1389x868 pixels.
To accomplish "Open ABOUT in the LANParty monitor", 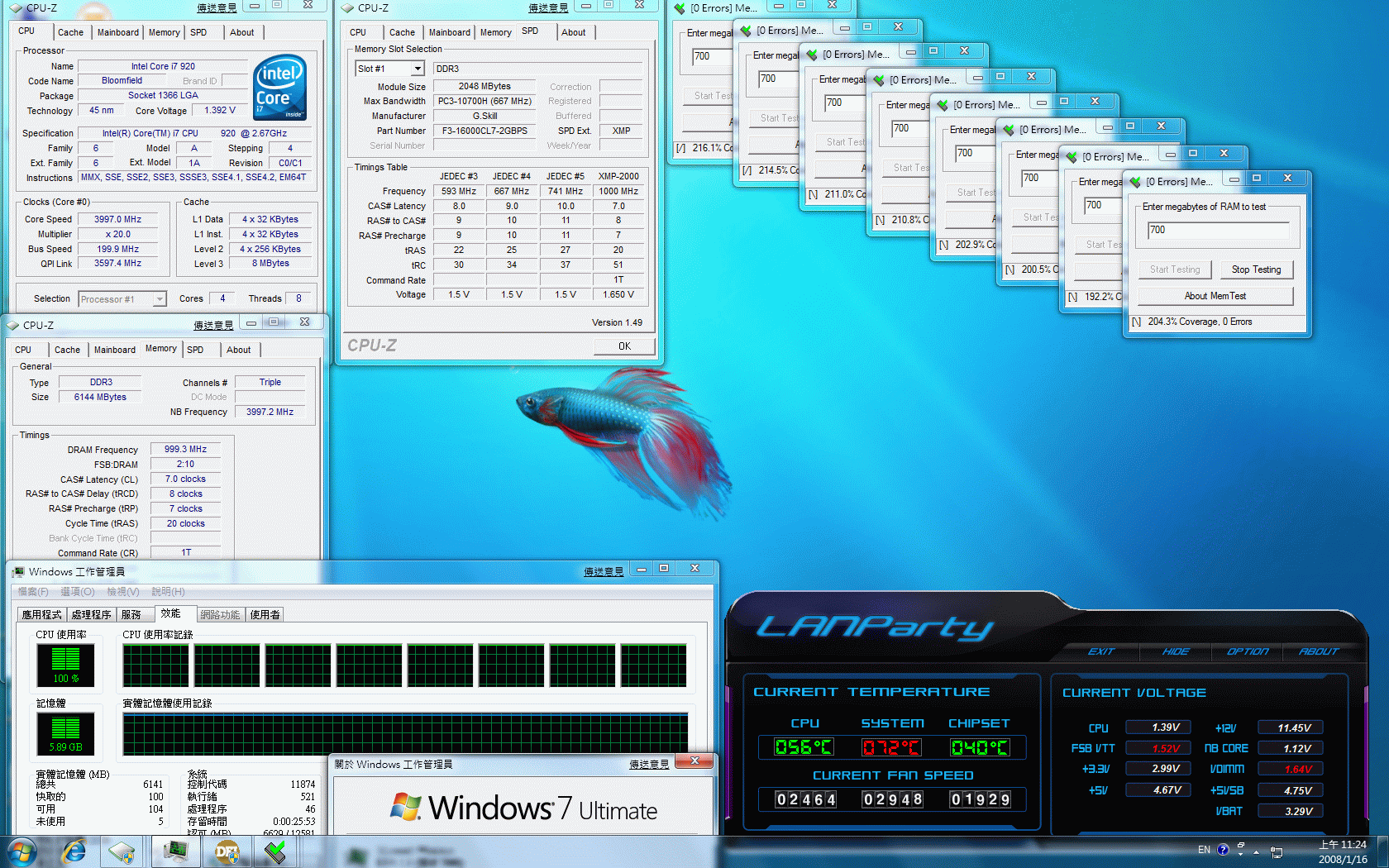I will pyautogui.click(x=1318, y=651).
